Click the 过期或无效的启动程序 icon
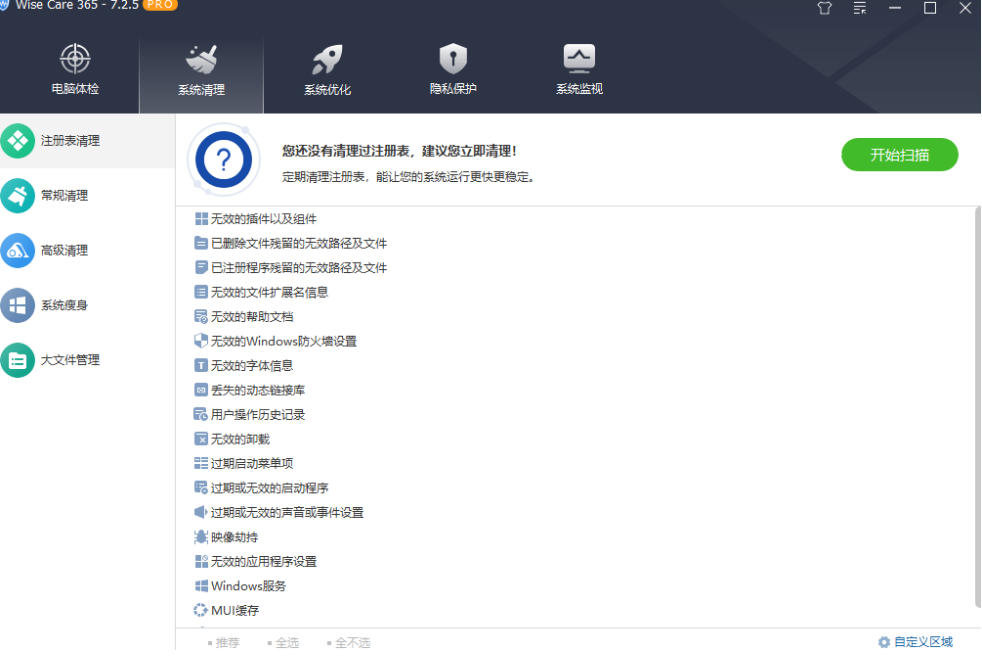Viewport: 982px width, 663px height. click(201, 488)
